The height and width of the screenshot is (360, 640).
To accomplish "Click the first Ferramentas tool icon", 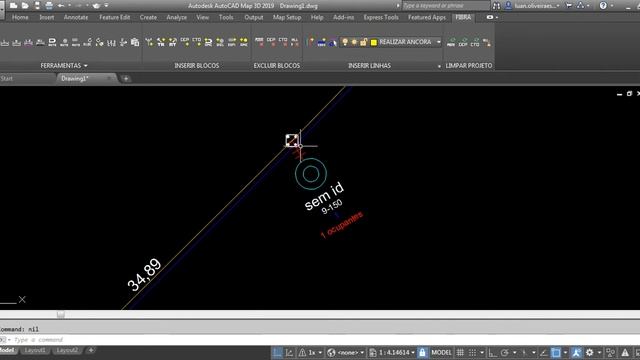I will [x=5, y=42].
